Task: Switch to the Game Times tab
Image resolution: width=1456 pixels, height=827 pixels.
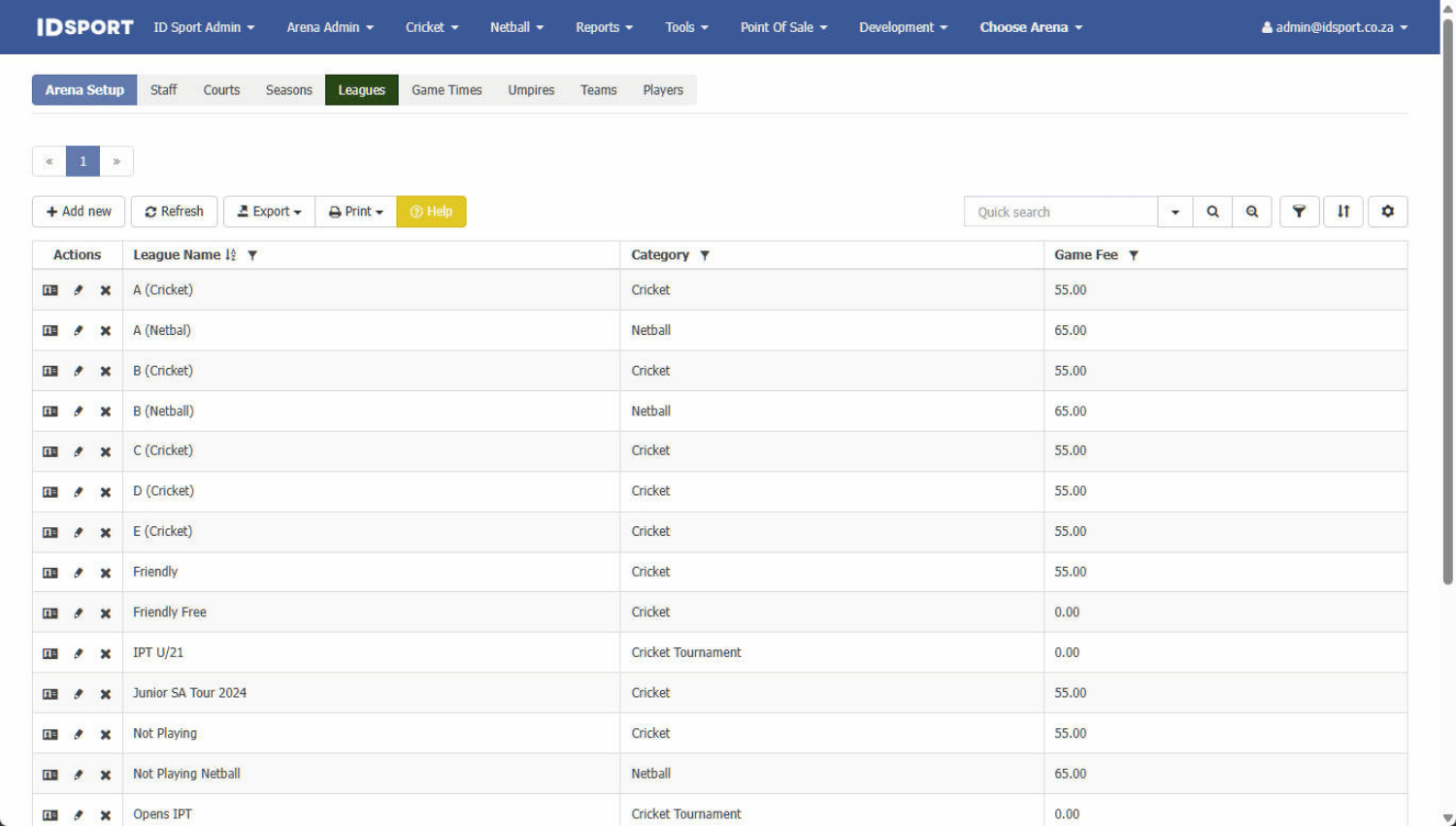Action: tap(447, 90)
